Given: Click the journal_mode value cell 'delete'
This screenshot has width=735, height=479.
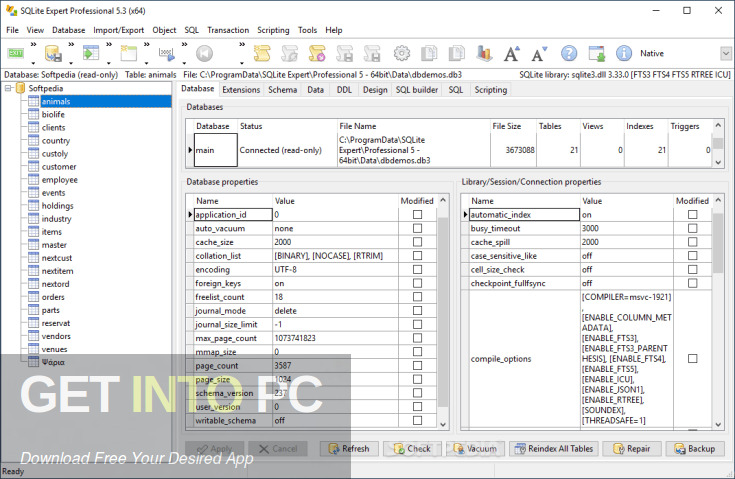Looking at the screenshot, I should click(335, 311).
